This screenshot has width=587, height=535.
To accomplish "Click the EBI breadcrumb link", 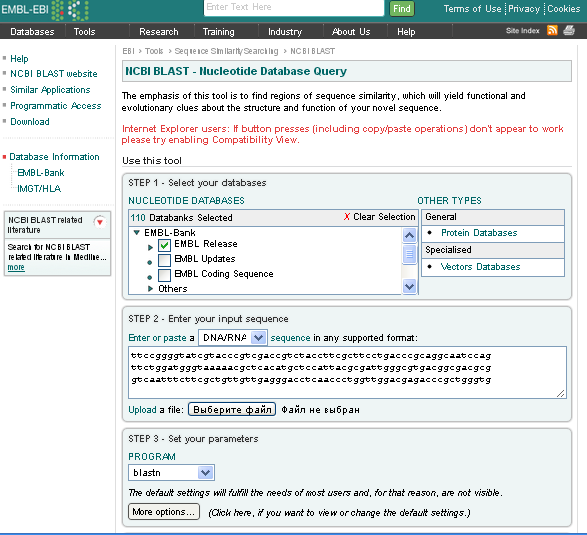I will (x=128, y=51).
